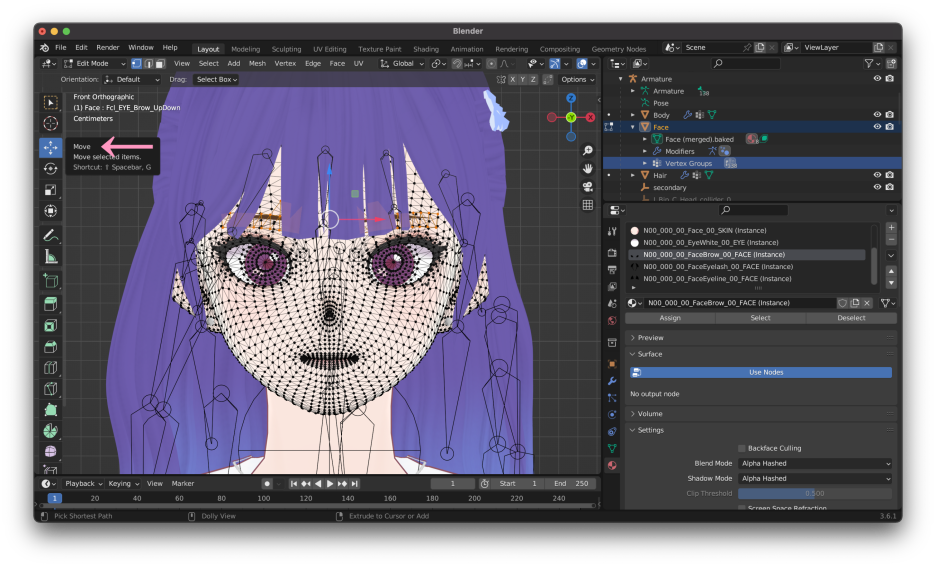
Task: Expand the Volume panel
Action: point(649,414)
